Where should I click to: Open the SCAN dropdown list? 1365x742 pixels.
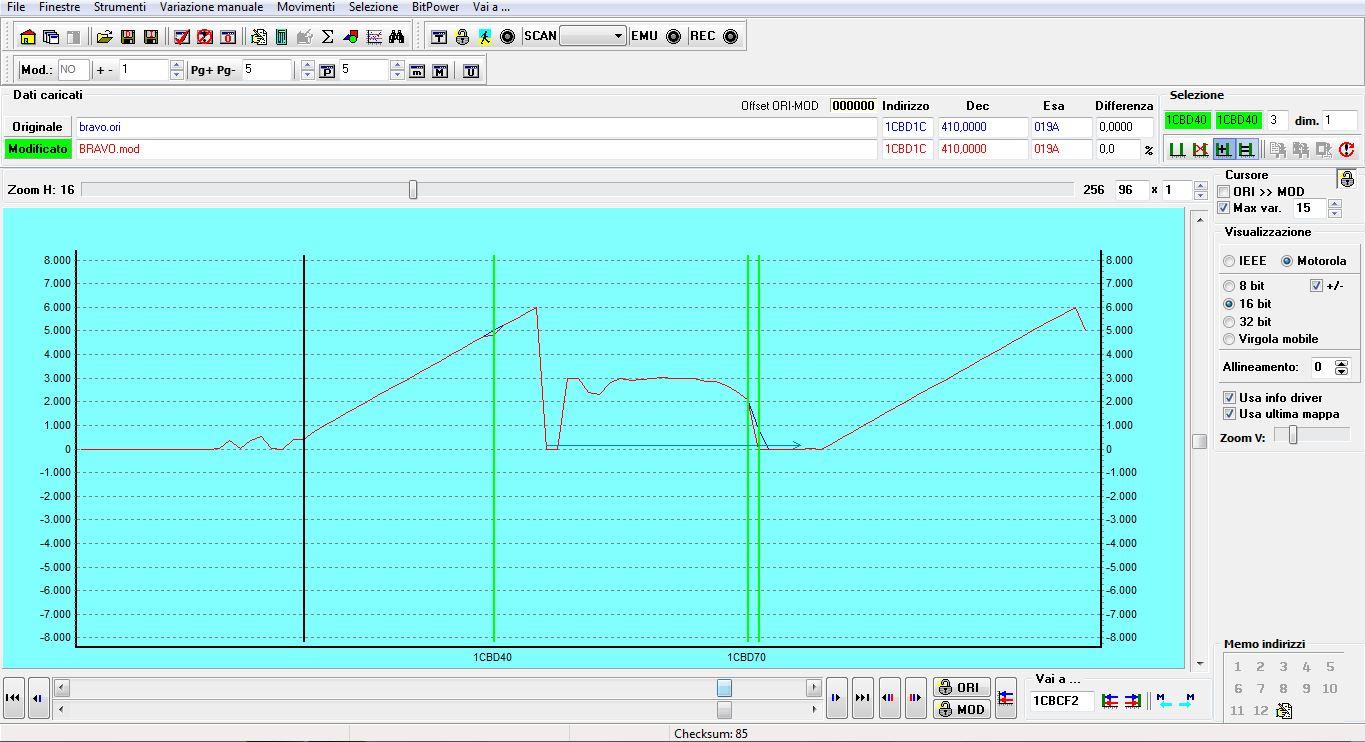click(618, 37)
